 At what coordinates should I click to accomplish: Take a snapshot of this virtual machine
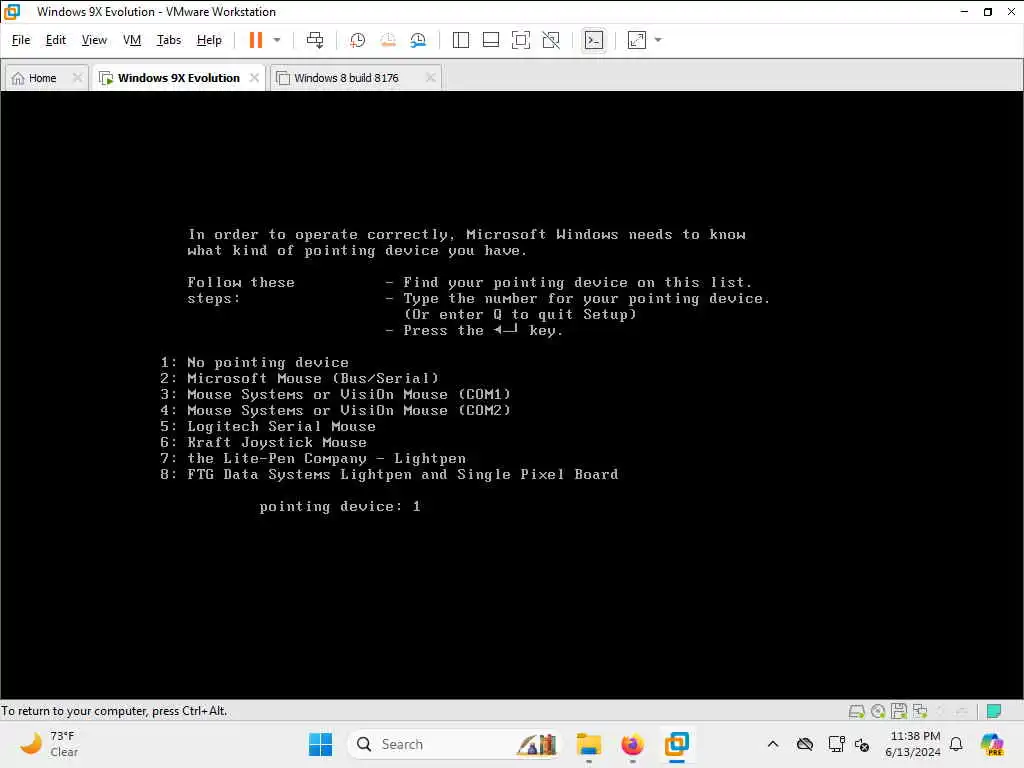(x=357, y=40)
